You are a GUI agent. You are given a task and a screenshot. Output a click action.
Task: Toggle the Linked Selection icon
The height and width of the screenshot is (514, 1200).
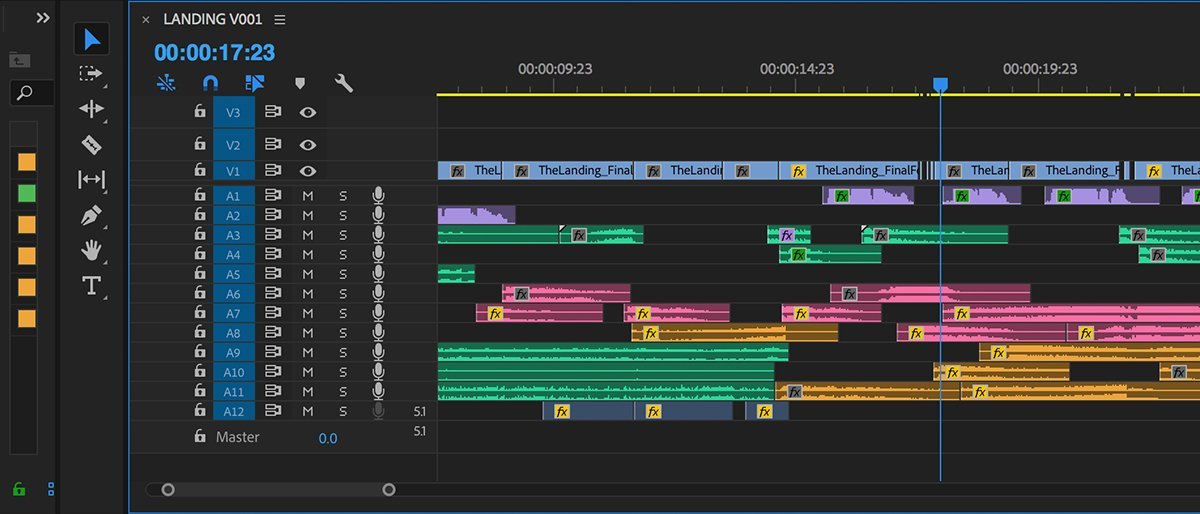[x=254, y=84]
